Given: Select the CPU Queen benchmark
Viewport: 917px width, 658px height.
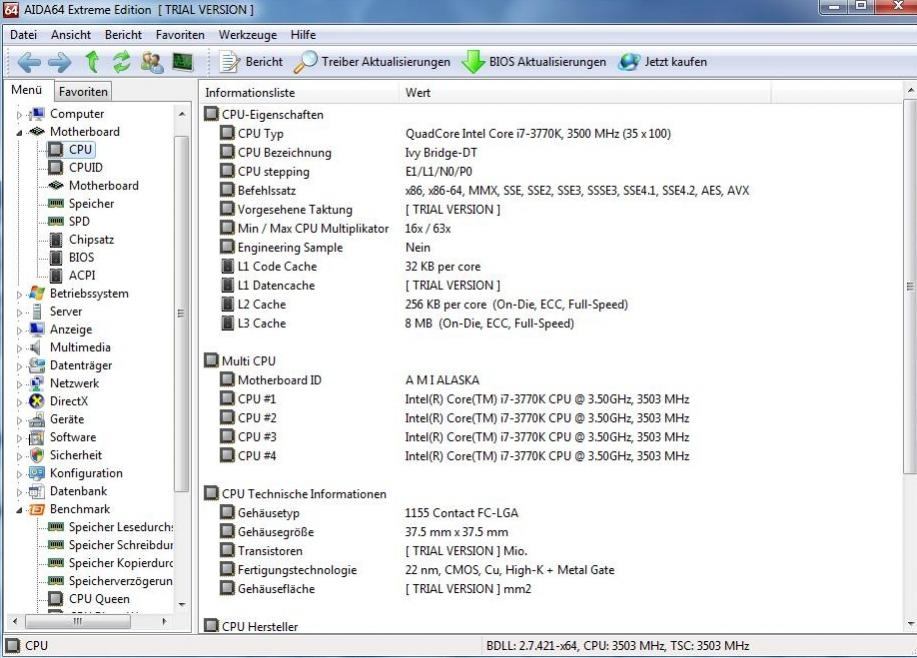Looking at the screenshot, I should pyautogui.click(x=99, y=599).
